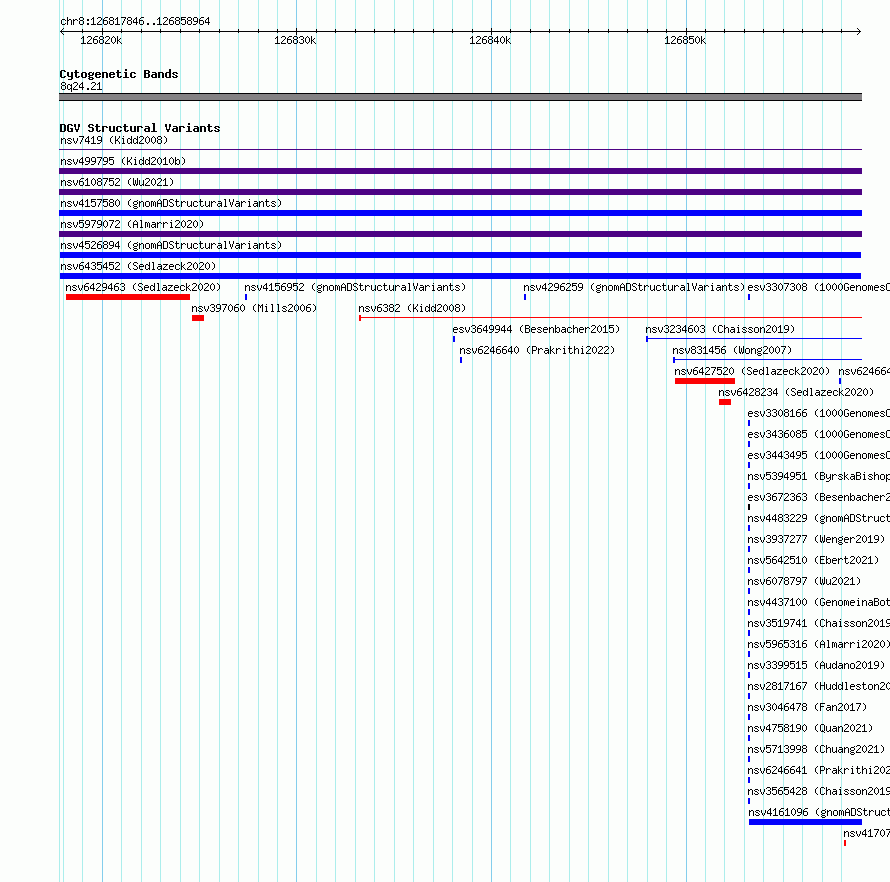
Task: Click the 126820k ruler tick label
Action: 101,40
